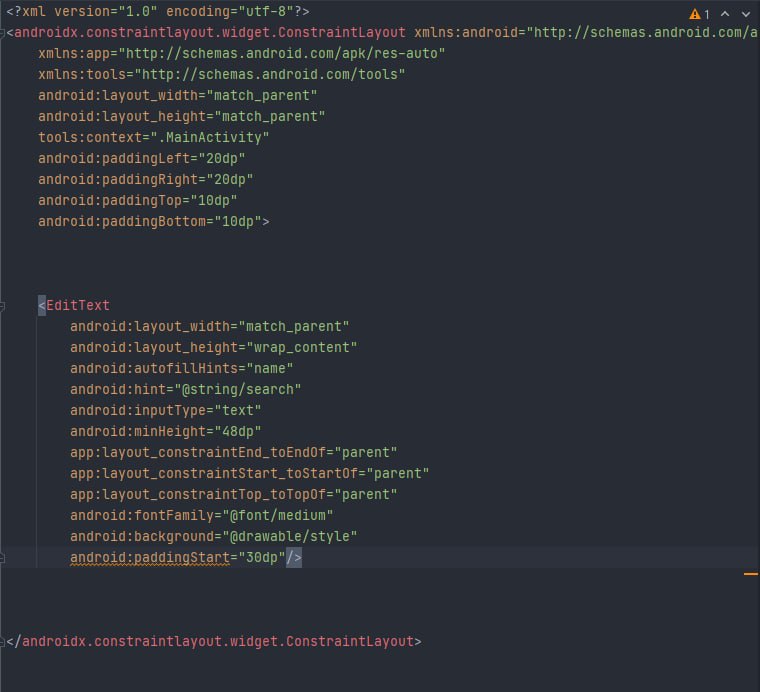Collapse the EditText tag fold marker
760x692 pixels.
pos(2,306)
